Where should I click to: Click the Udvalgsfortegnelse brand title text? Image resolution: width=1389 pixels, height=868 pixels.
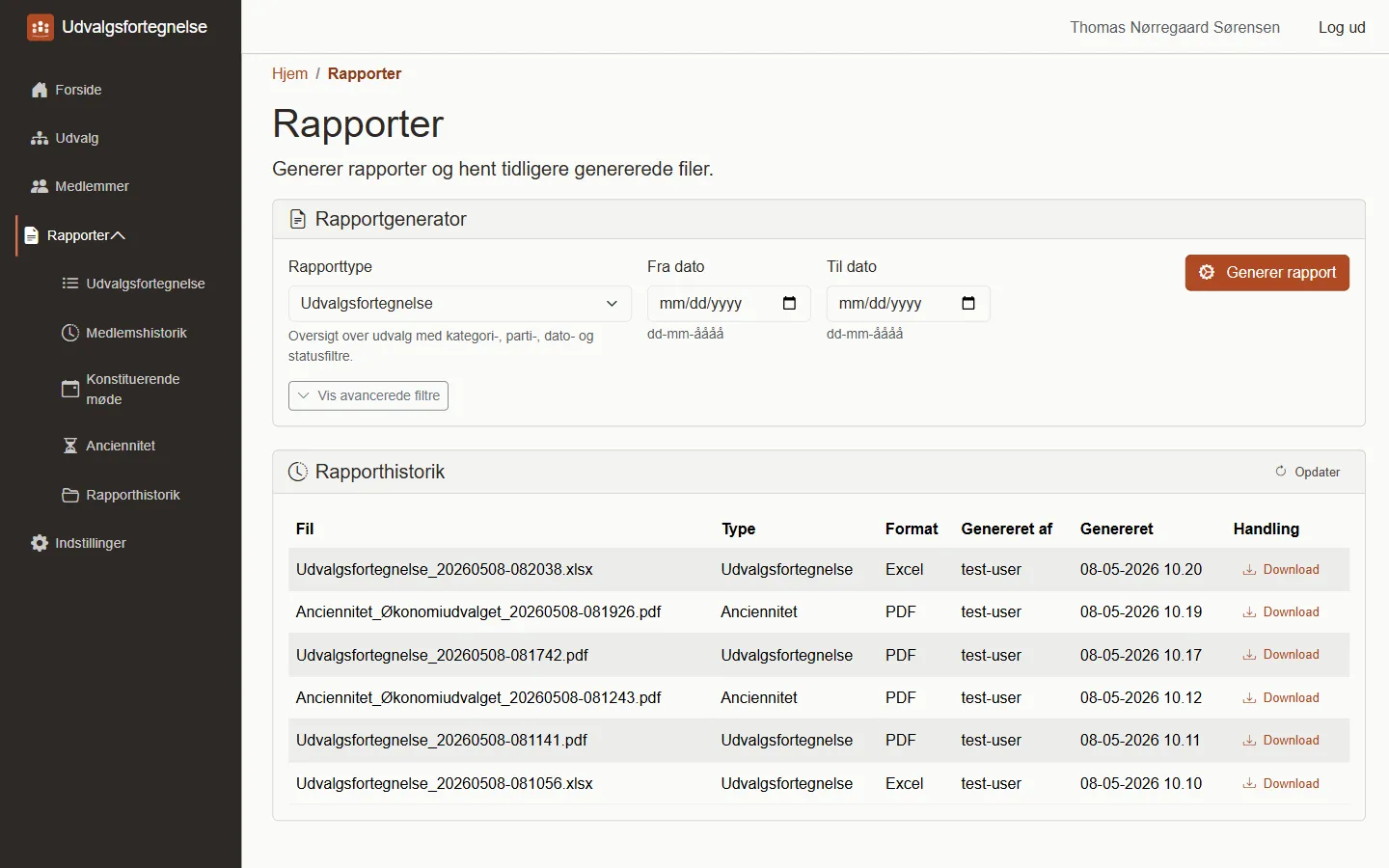[x=134, y=27]
